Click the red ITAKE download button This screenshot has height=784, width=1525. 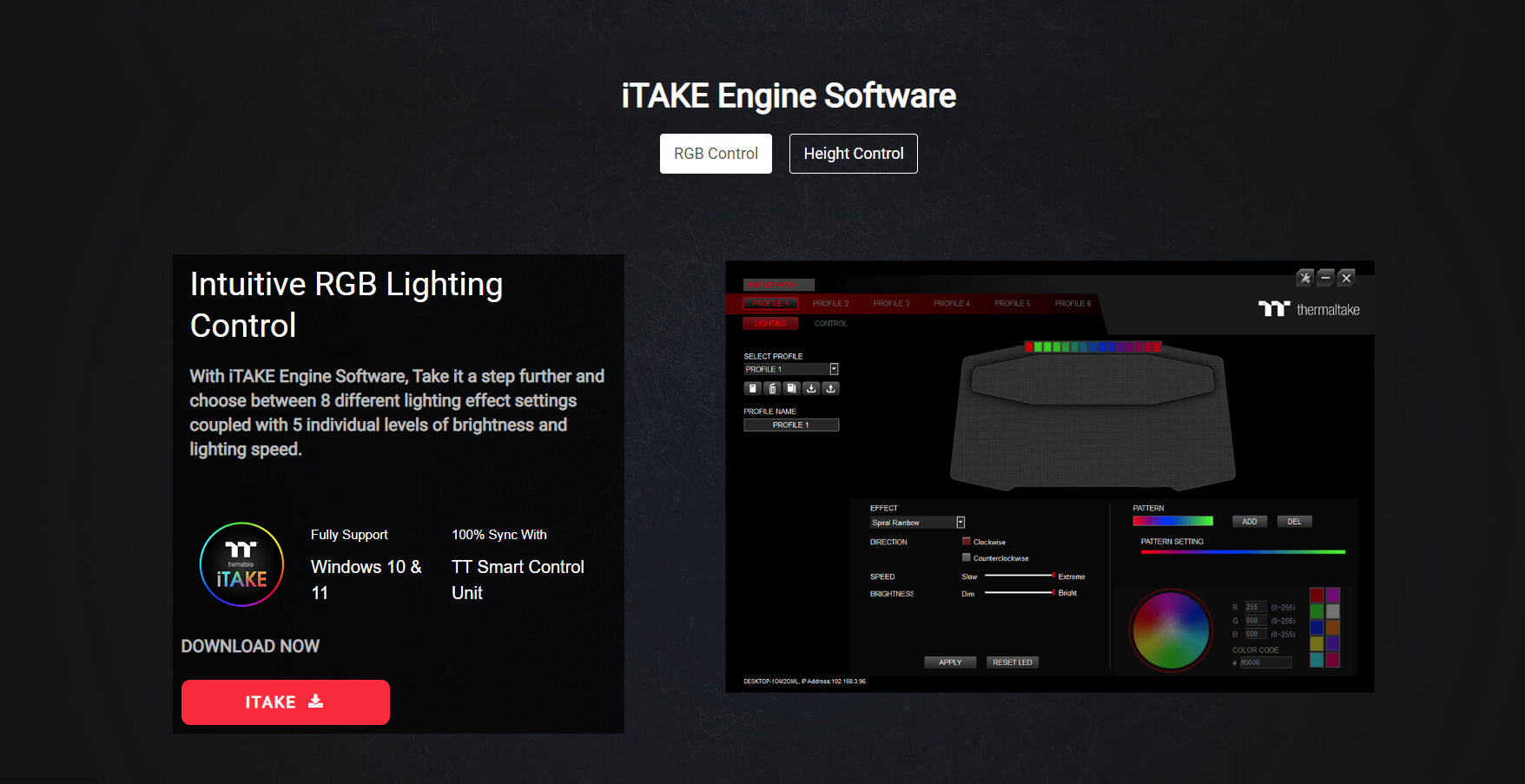click(286, 702)
